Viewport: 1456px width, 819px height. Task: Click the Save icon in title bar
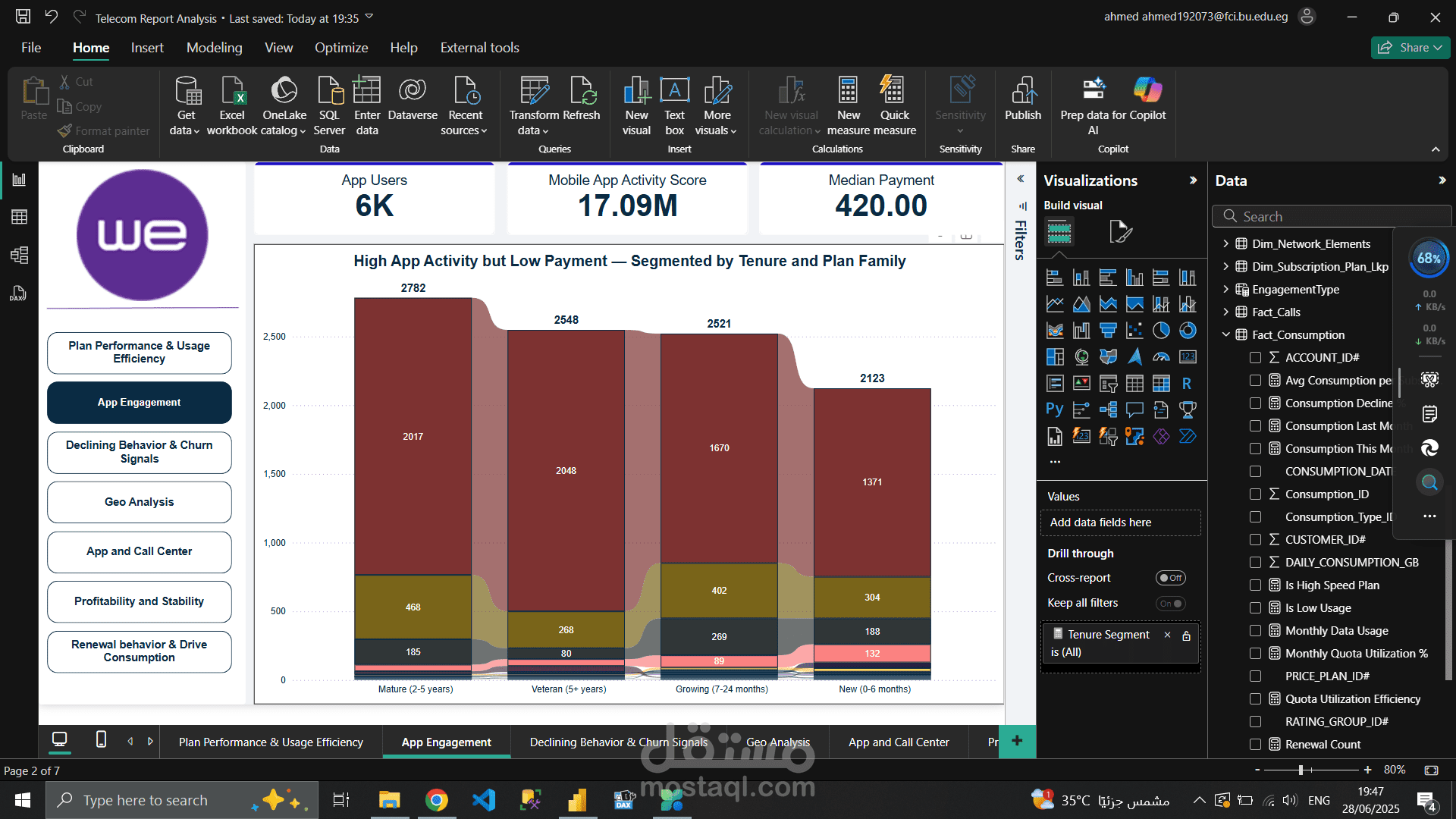(24, 17)
